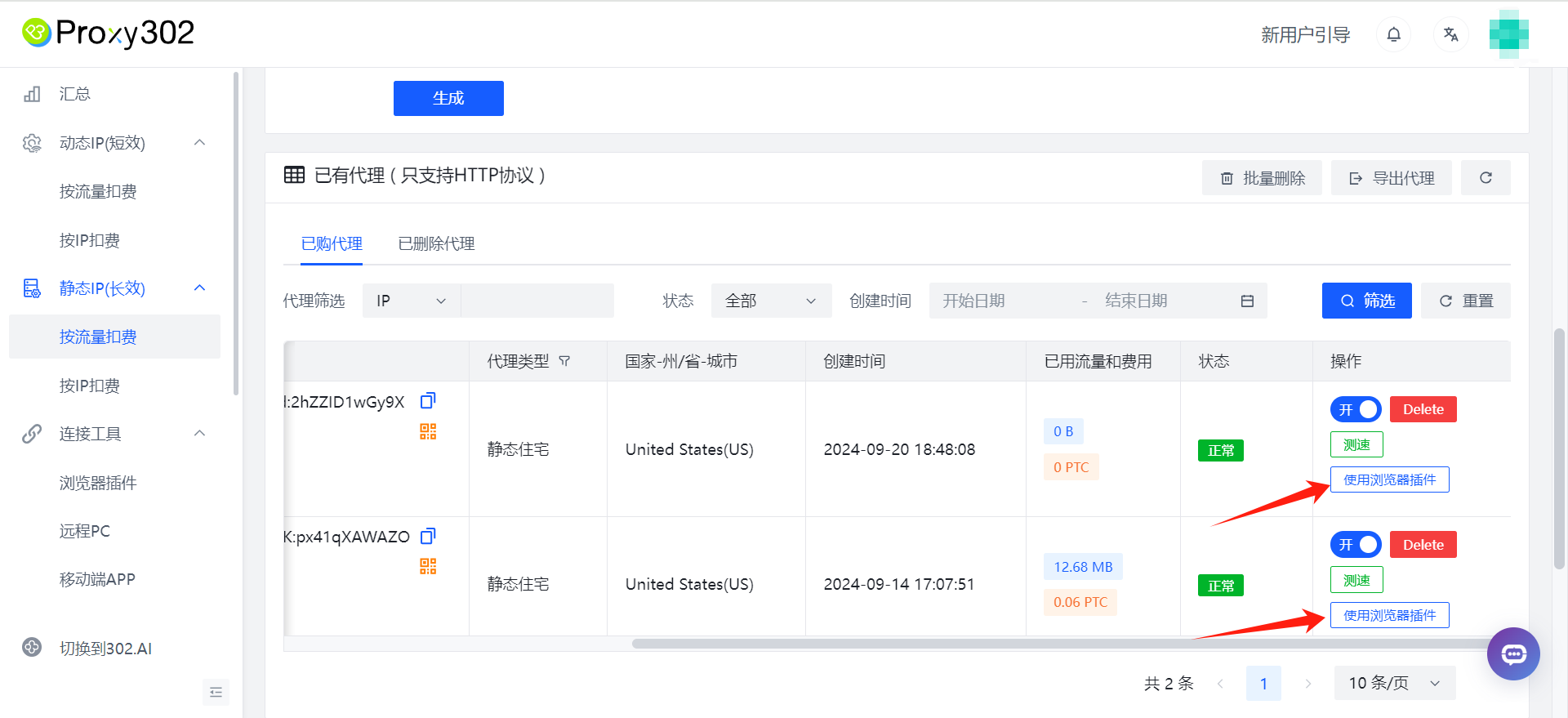Click 测速 for the 2024-09-14 proxy
The image size is (1568, 718).
click(x=1356, y=580)
